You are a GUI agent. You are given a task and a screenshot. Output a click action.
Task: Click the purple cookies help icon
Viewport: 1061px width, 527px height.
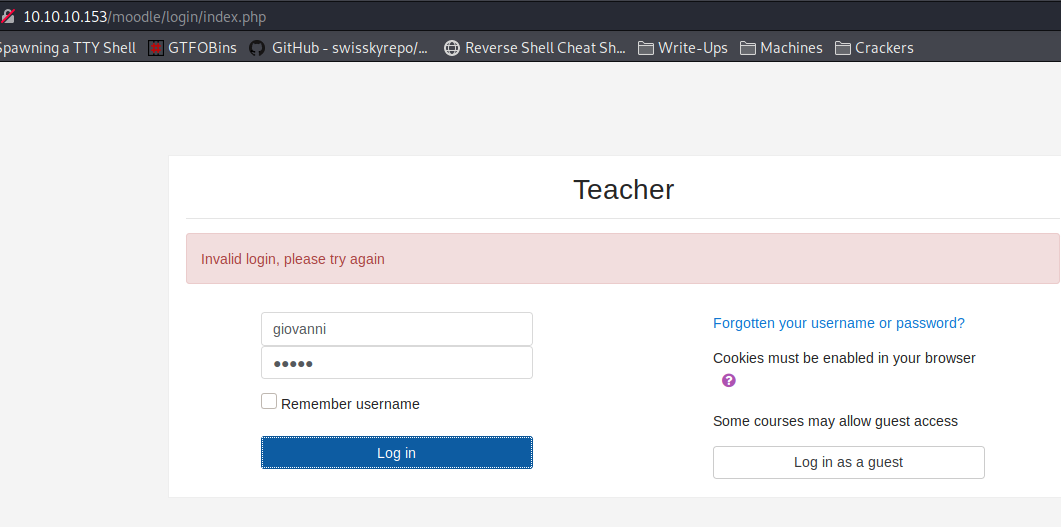point(728,380)
